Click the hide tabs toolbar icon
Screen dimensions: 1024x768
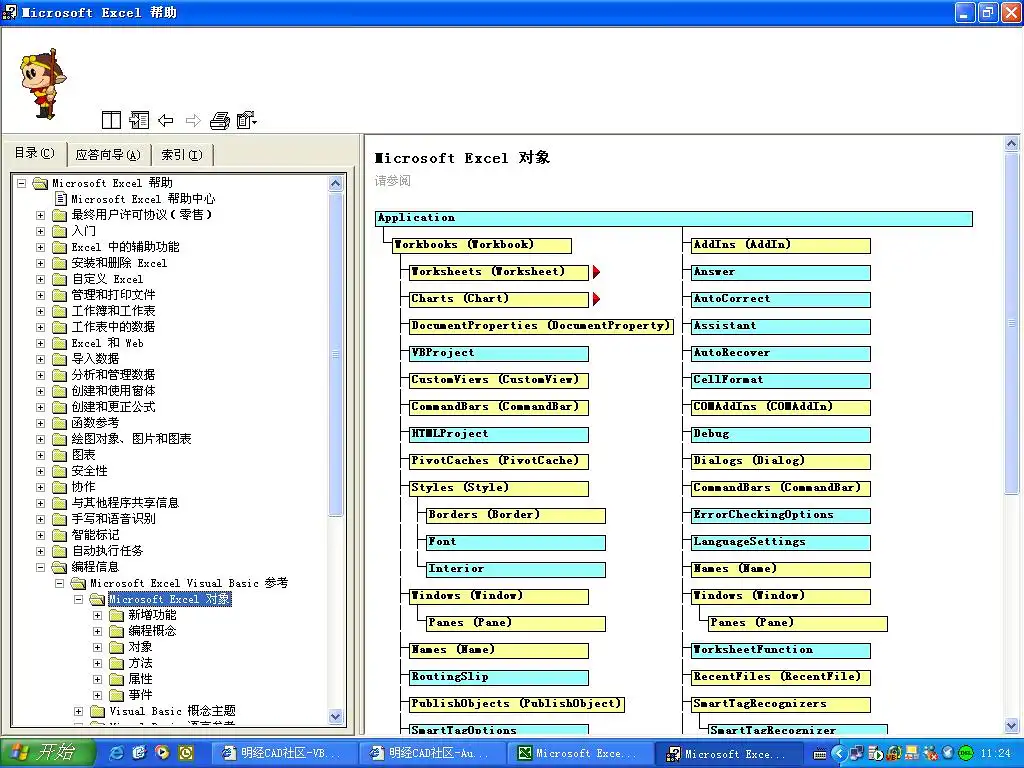pyautogui.click(x=139, y=120)
